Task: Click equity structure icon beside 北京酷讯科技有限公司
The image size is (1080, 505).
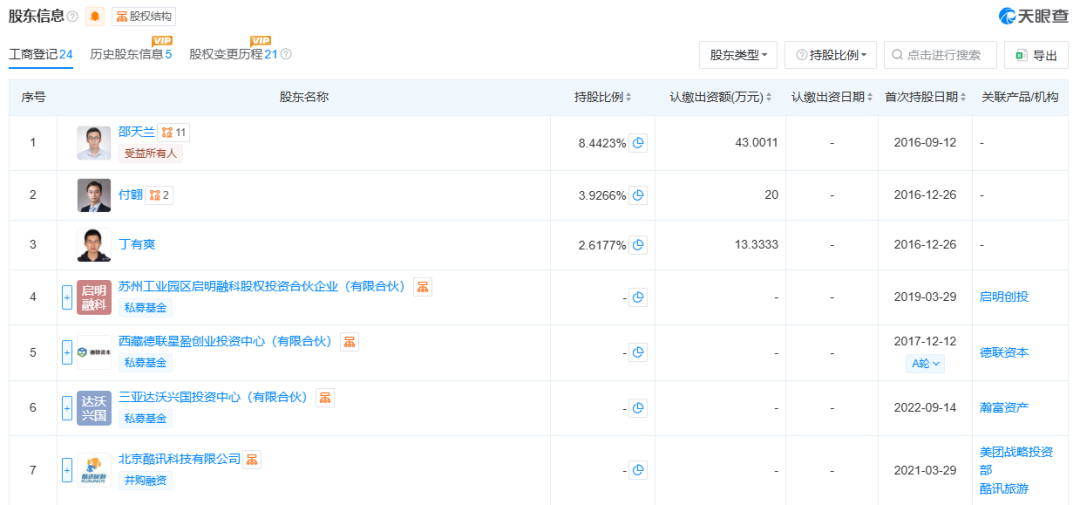Action: (252, 458)
